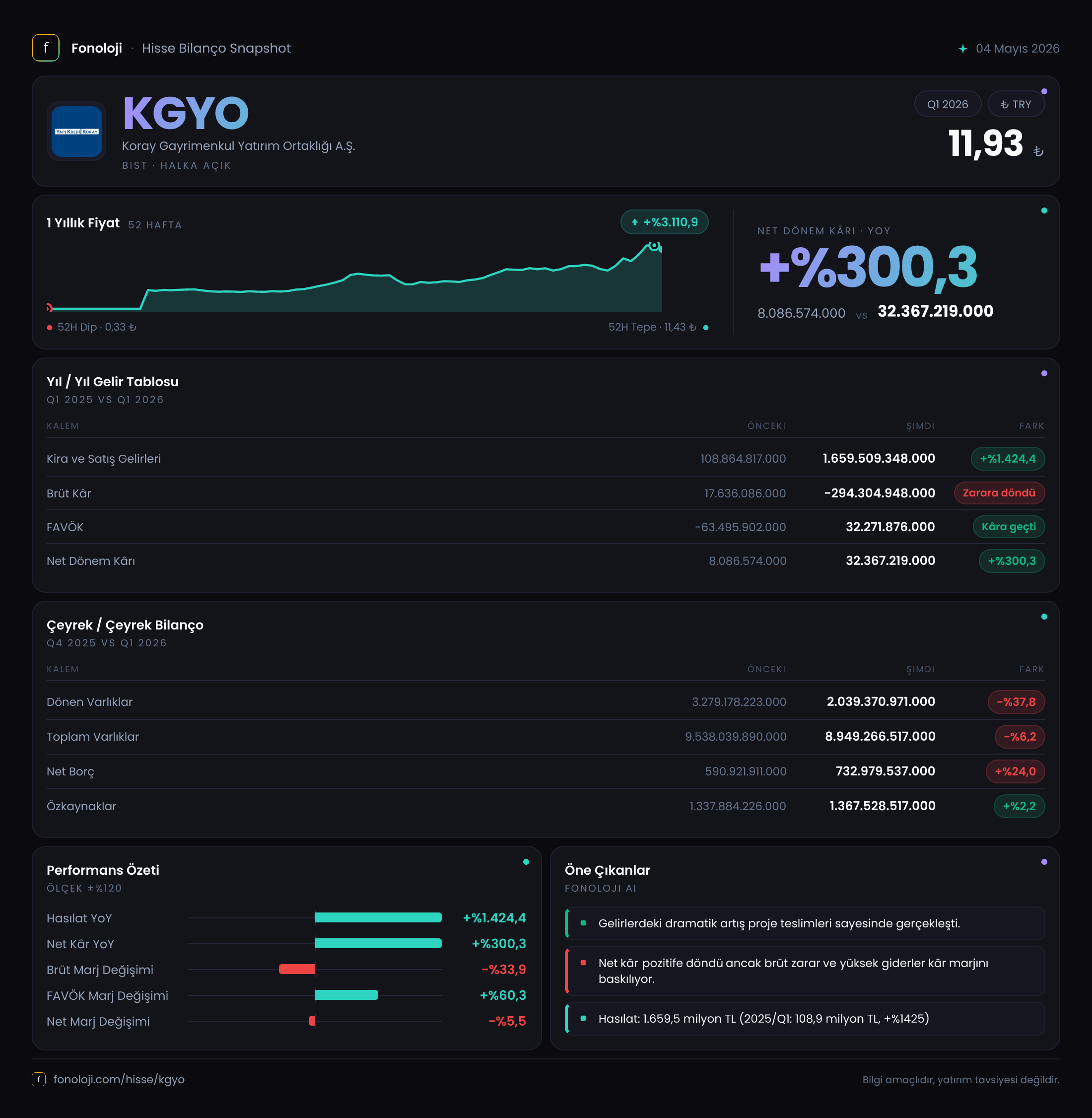Click the "Dönen Varlıklar" row label
This screenshot has height=1118, width=1092.
(x=89, y=702)
